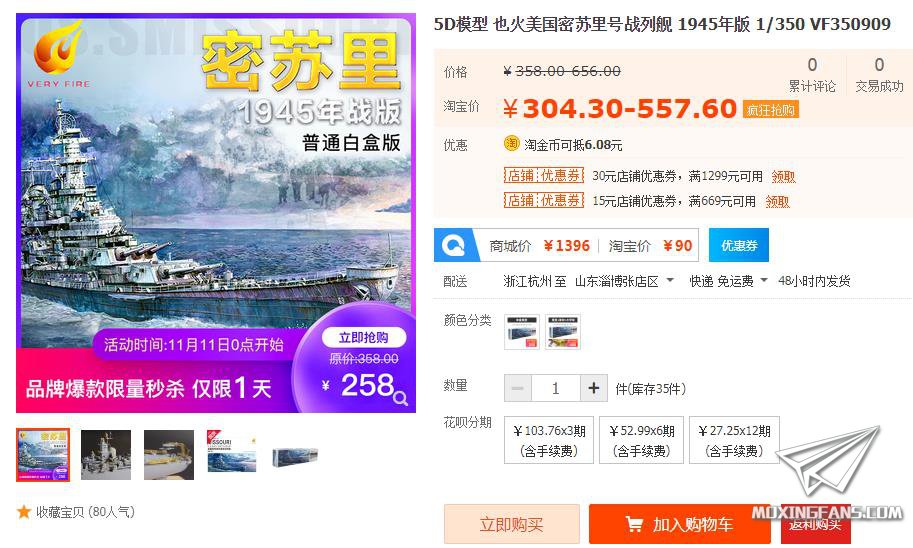Open the second product thumbnail of ship superstructure
Image resolution: width=913 pixels, height=548 pixels.
(x=106, y=455)
